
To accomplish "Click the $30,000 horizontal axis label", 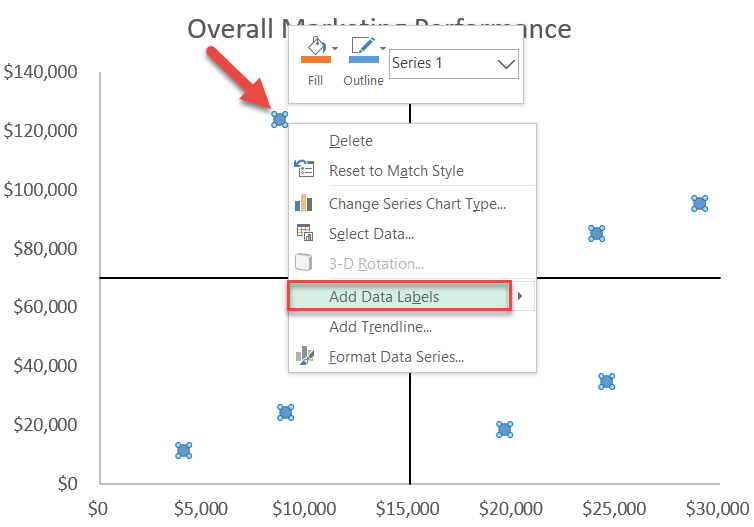I will pos(717,509).
